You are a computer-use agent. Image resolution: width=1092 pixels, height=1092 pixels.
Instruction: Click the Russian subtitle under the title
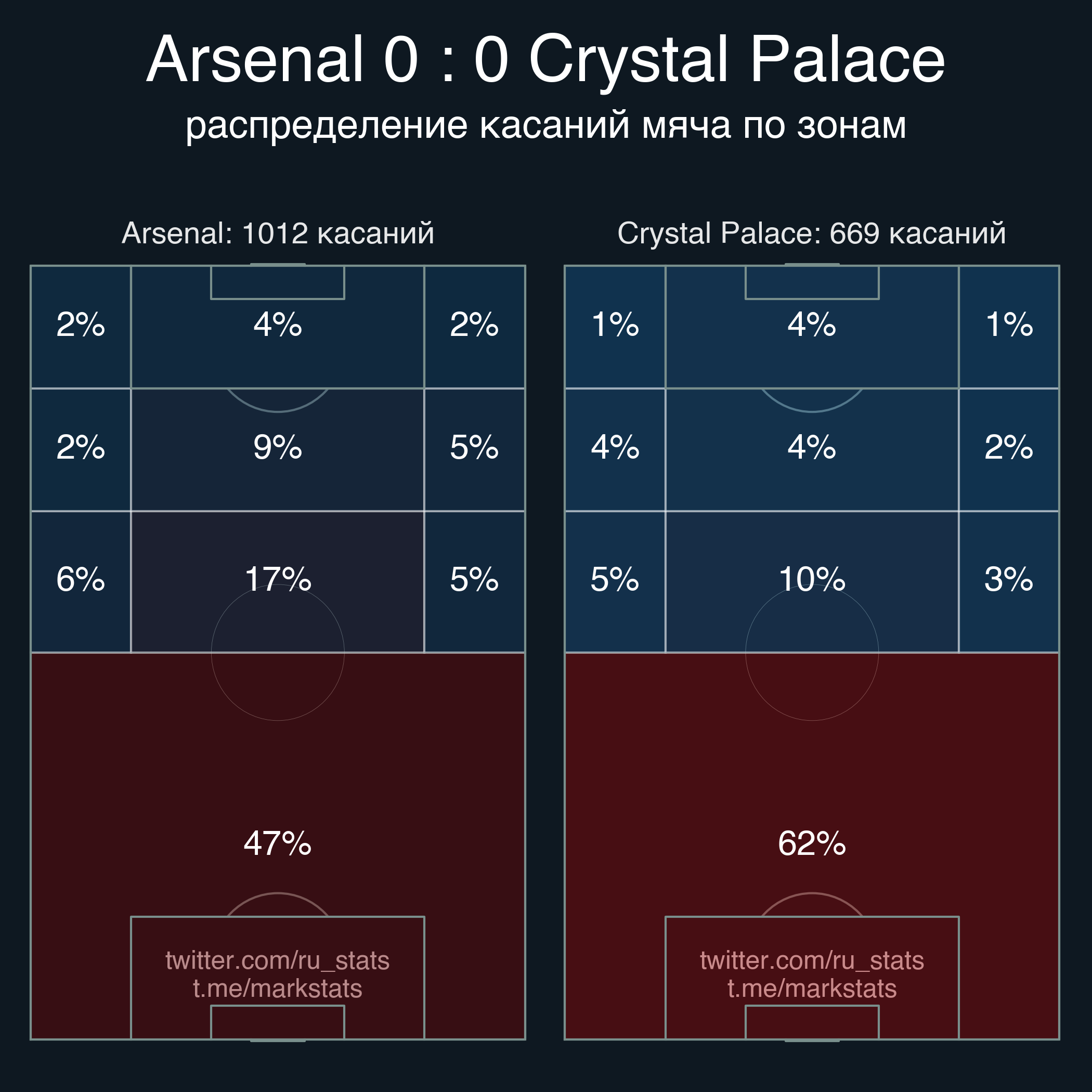[x=545, y=125]
